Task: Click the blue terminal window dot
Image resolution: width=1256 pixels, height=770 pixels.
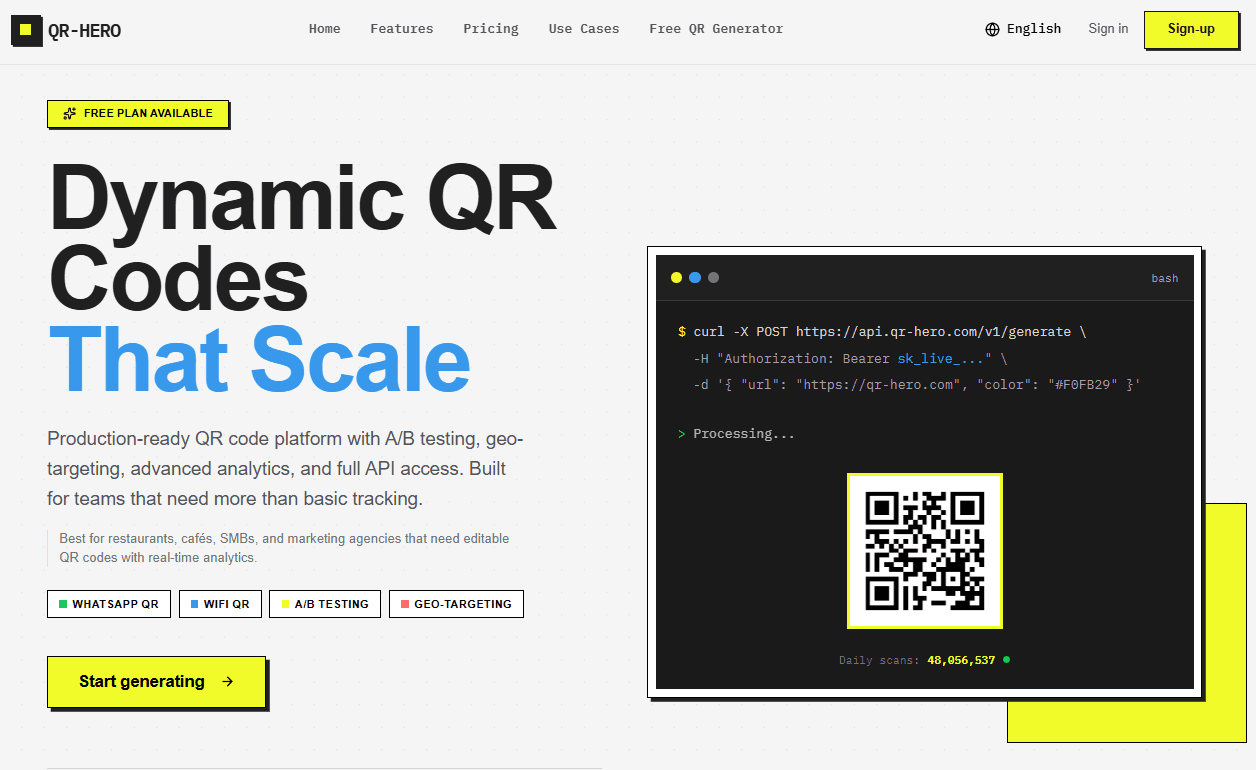Action: tap(695, 277)
